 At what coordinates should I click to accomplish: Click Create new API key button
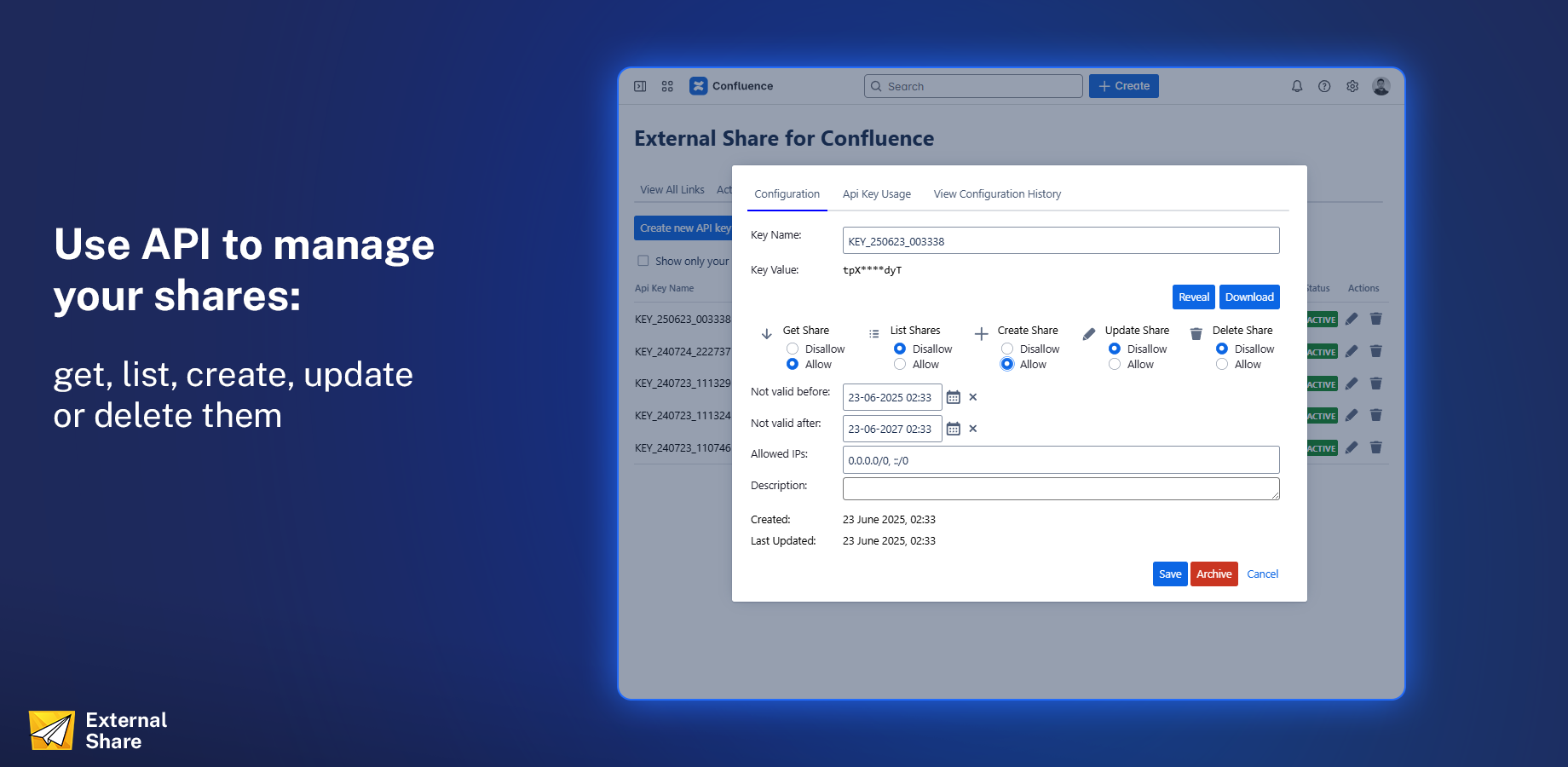tap(683, 228)
